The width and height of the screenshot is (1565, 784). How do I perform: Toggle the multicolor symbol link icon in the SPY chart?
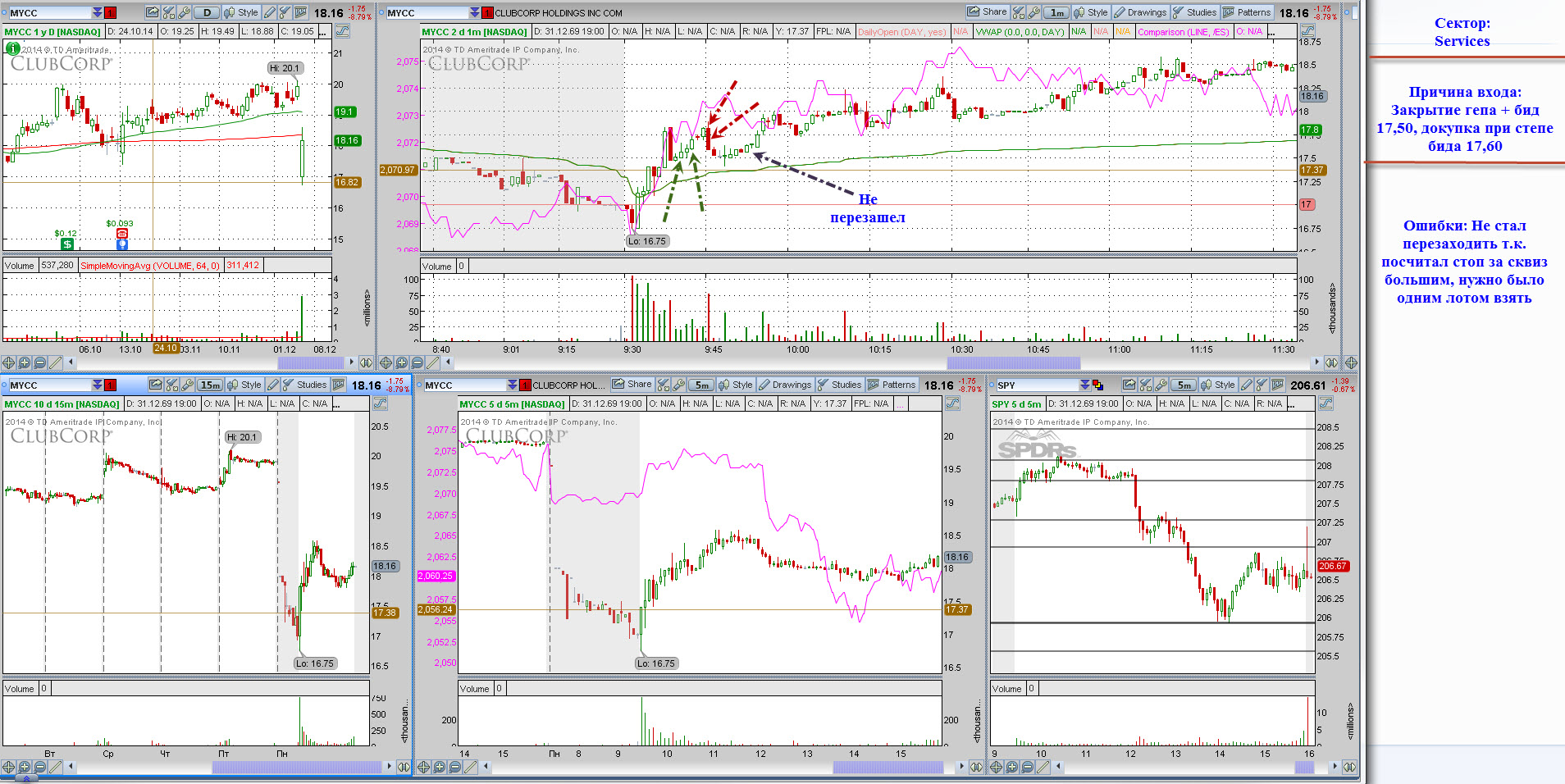[1097, 385]
